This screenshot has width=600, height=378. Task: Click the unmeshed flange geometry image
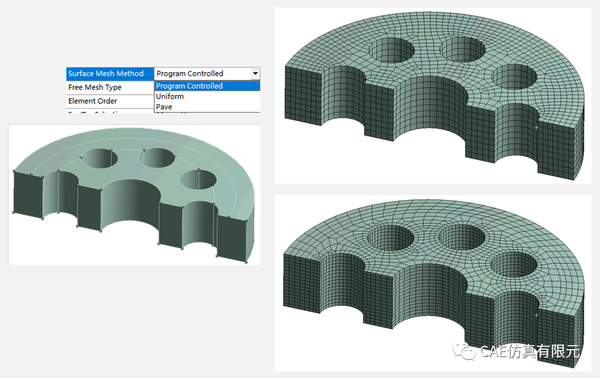click(134, 195)
